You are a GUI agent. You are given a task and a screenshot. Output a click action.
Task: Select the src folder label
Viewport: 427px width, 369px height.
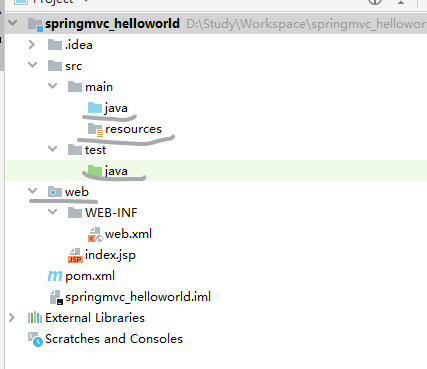pos(73,66)
